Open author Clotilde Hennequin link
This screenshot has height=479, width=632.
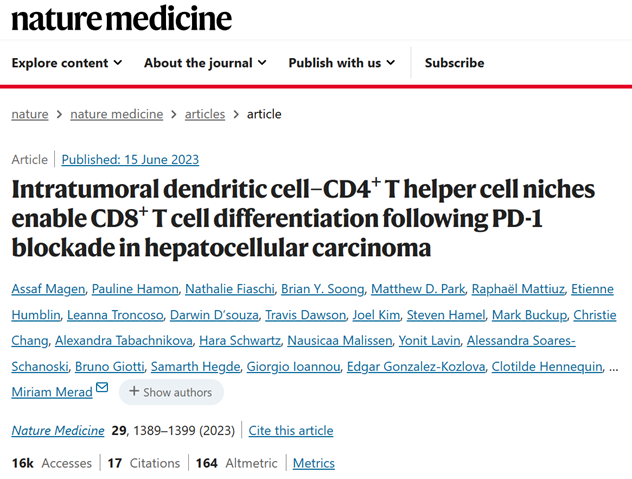(547, 367)
